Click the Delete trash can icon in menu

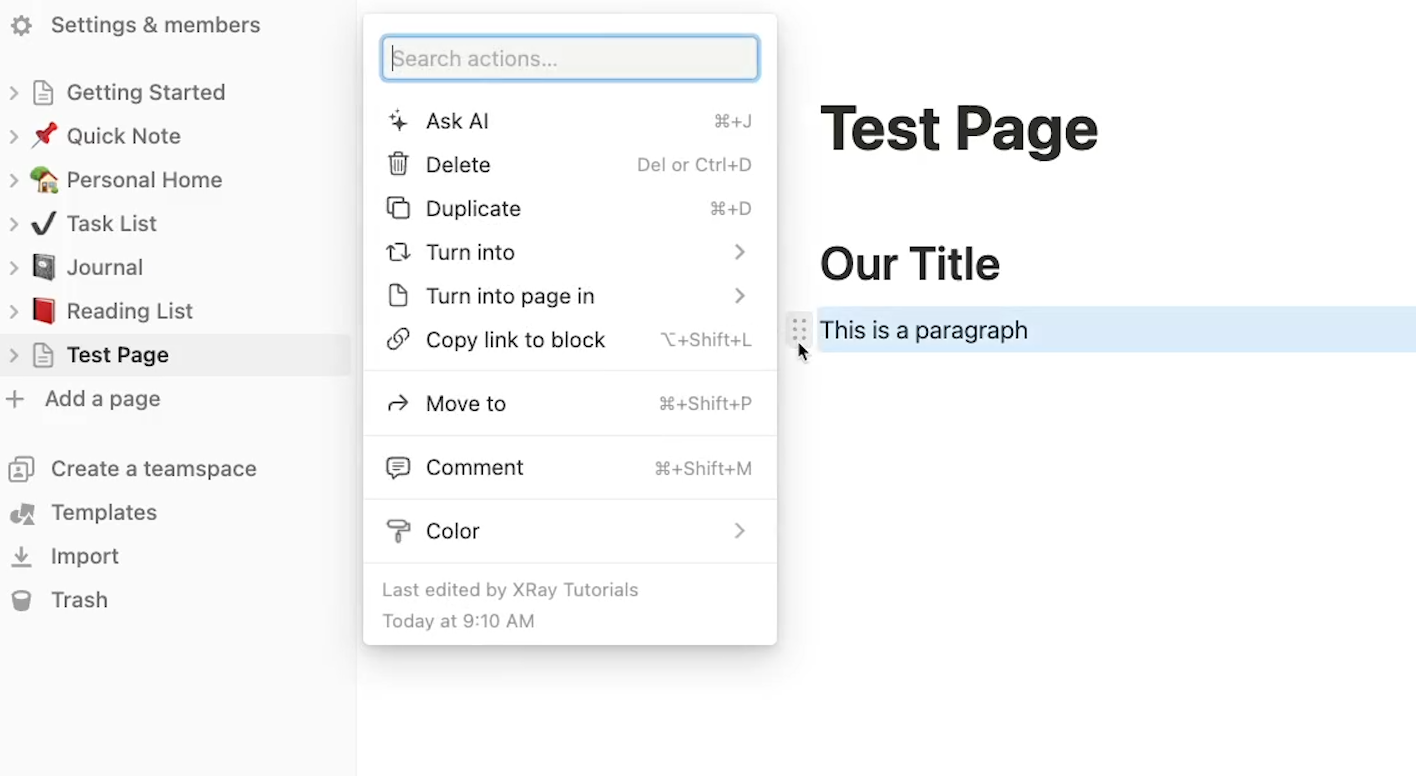click(398, 165)
